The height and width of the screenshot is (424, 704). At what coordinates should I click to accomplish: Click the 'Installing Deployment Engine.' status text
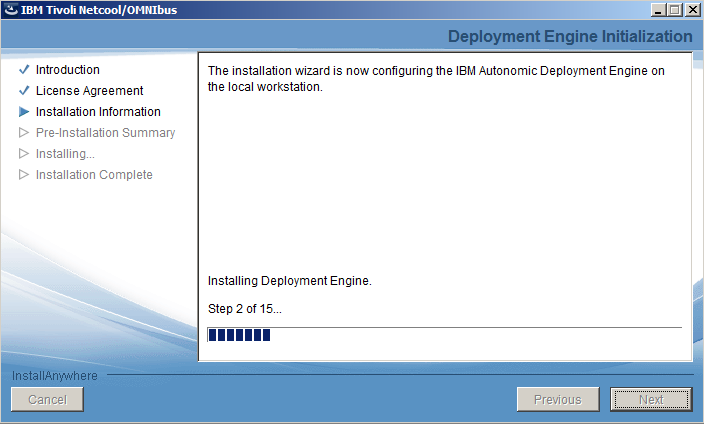pos(290,281)
